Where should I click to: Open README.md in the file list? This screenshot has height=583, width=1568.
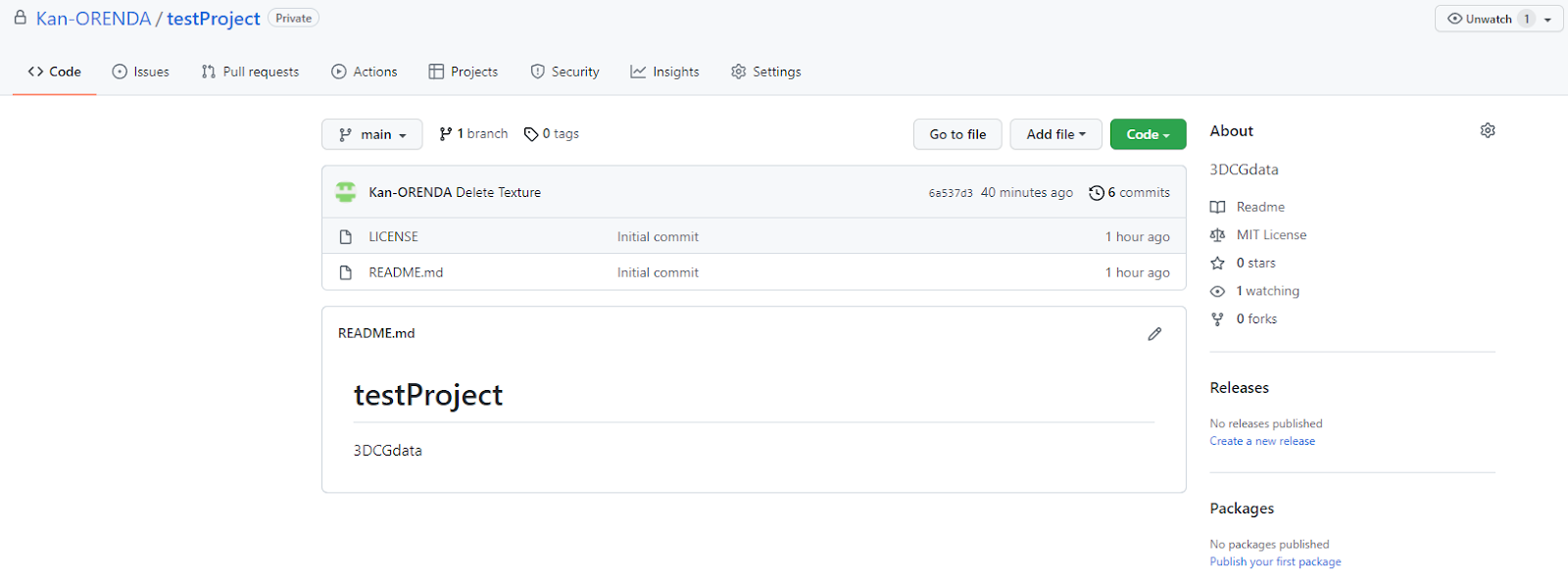pos(406,272)
